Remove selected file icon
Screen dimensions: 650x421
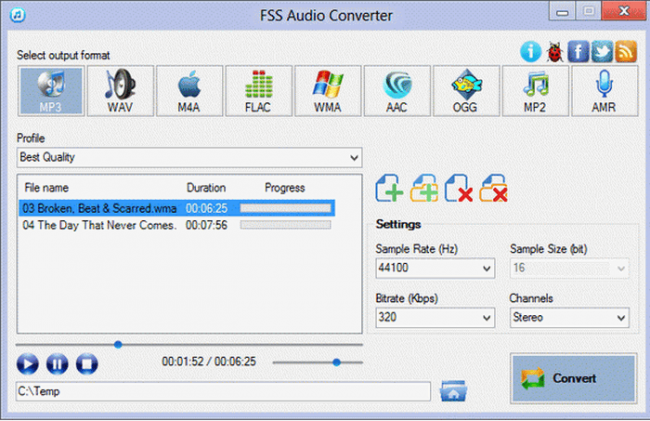coord(458,189)
